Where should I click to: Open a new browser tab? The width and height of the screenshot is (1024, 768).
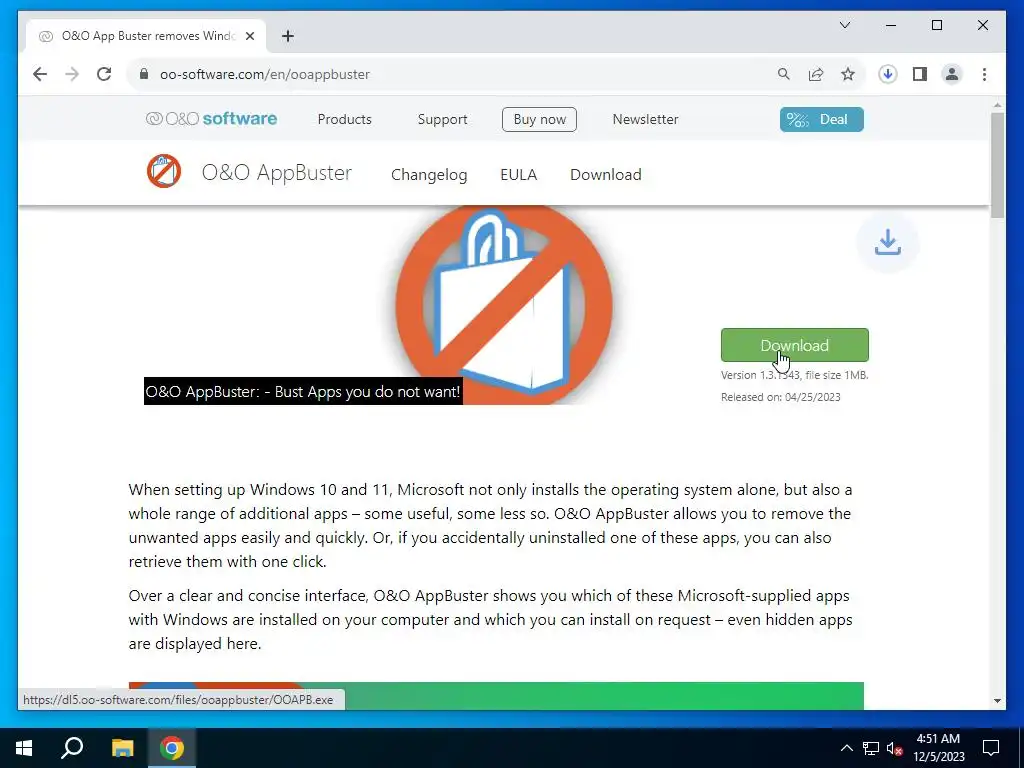(288, 36)
